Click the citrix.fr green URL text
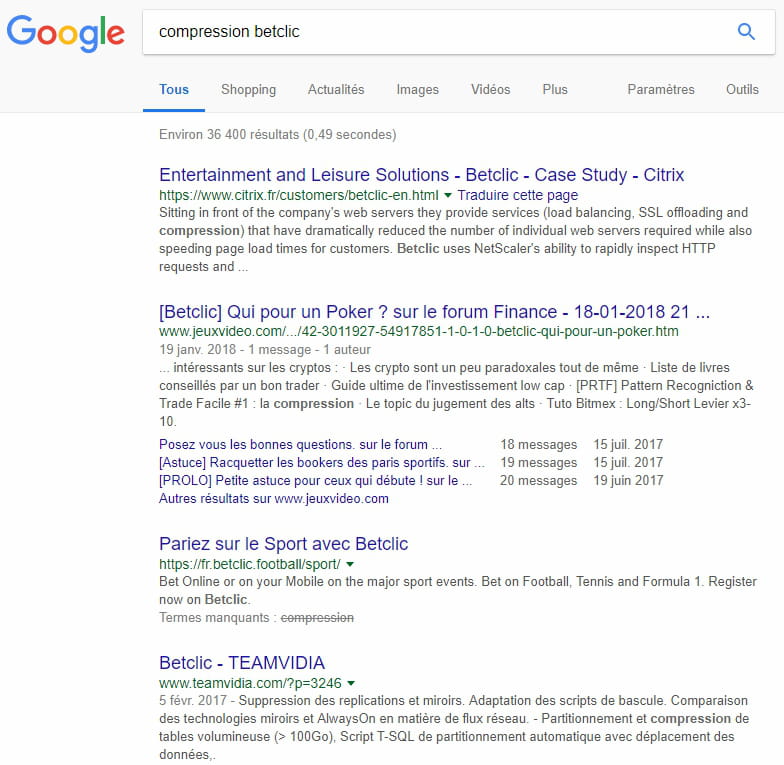 [x=298, y=195]
